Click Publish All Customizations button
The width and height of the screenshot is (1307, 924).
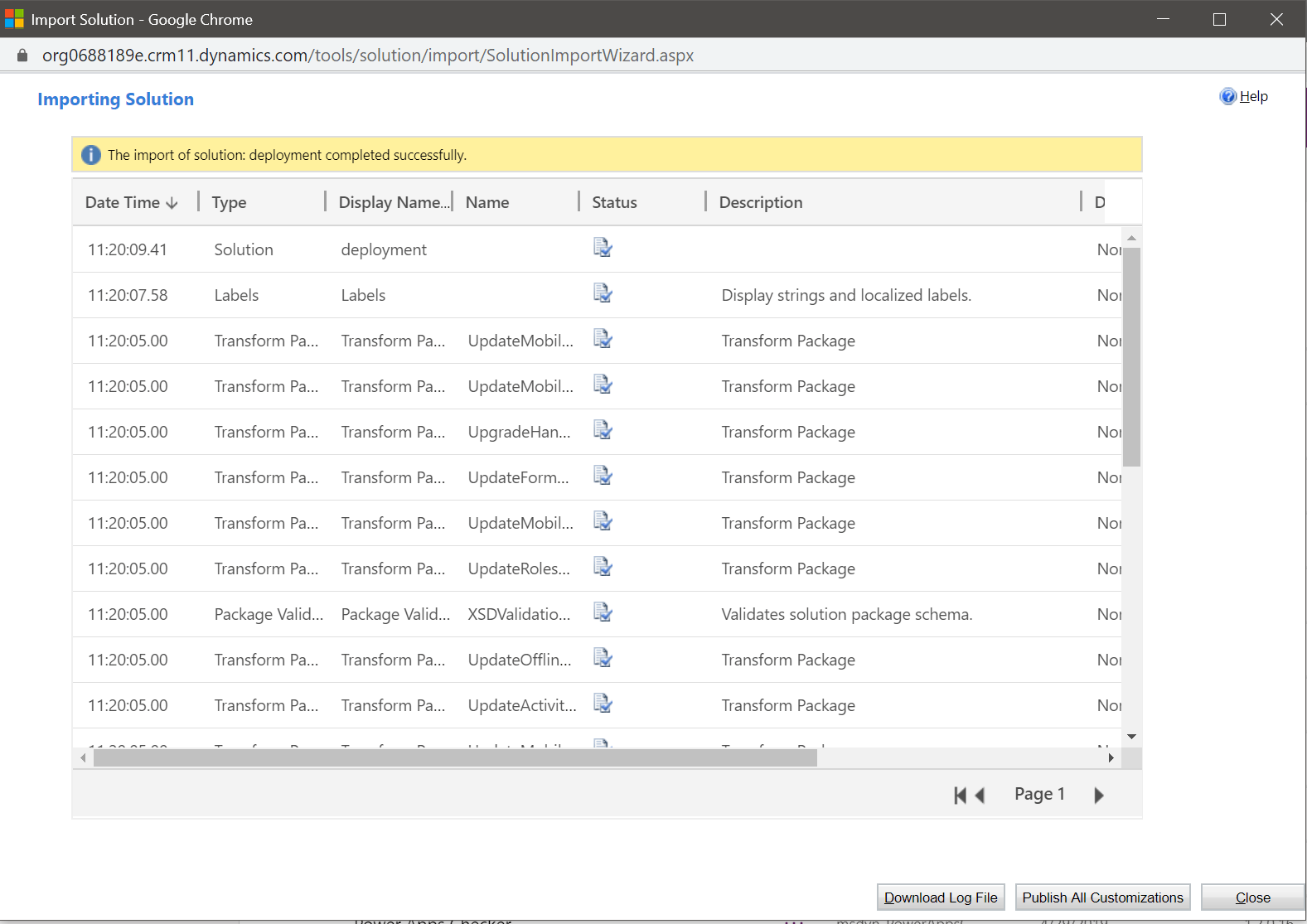pos(1102,897)
